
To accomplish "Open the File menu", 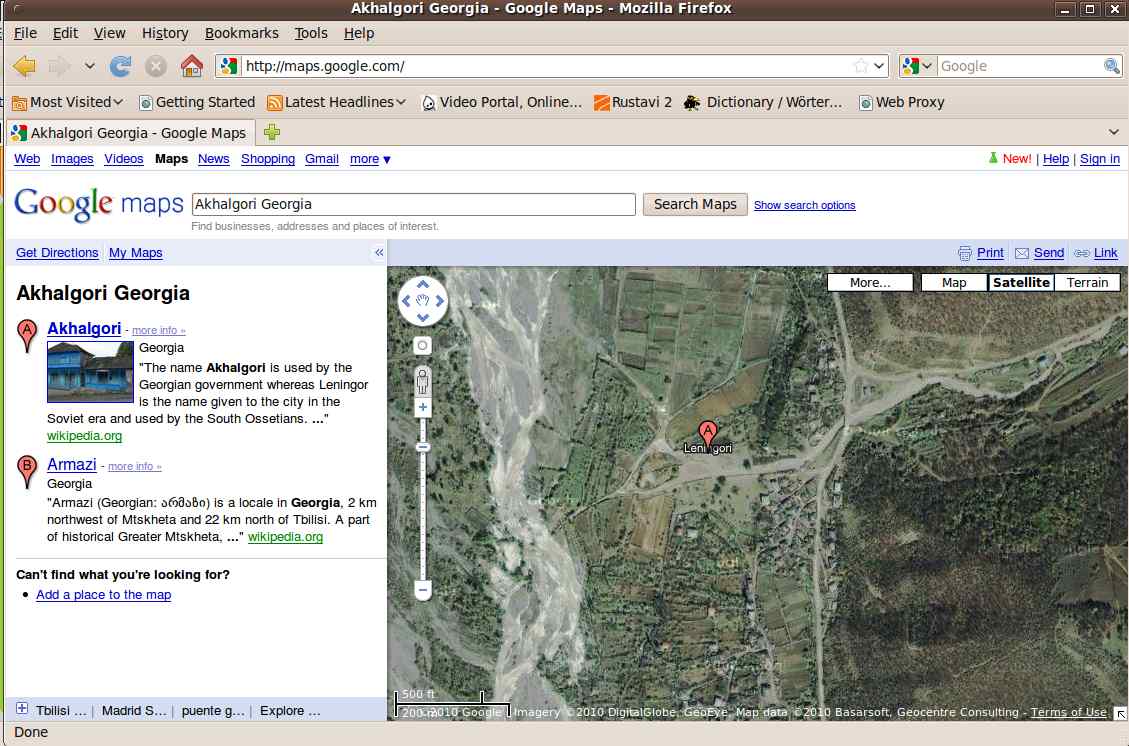I will (25, 33).
